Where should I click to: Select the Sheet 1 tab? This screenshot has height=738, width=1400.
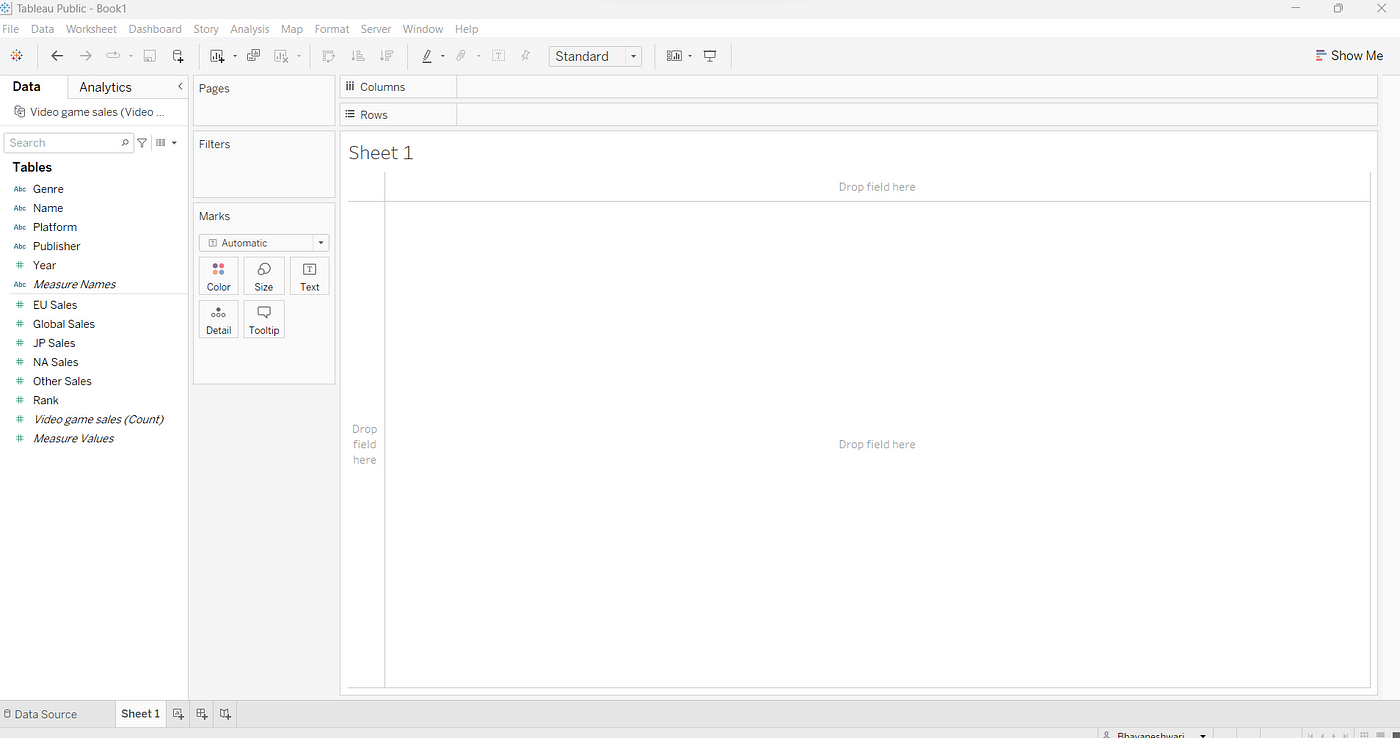pyautogui.click(x=140, y=713)
